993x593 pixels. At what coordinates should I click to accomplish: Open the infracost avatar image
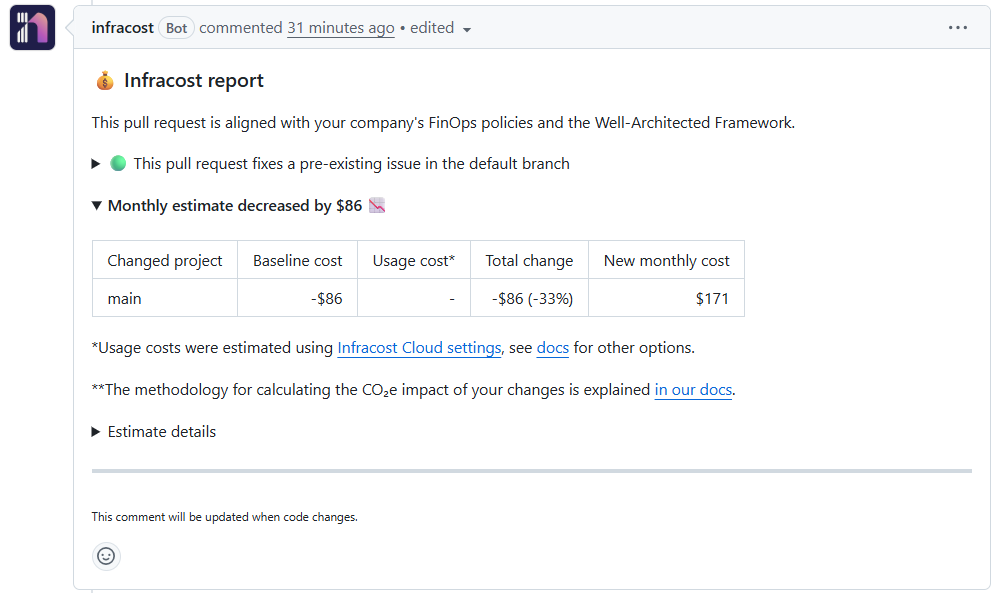coord(32,27)
